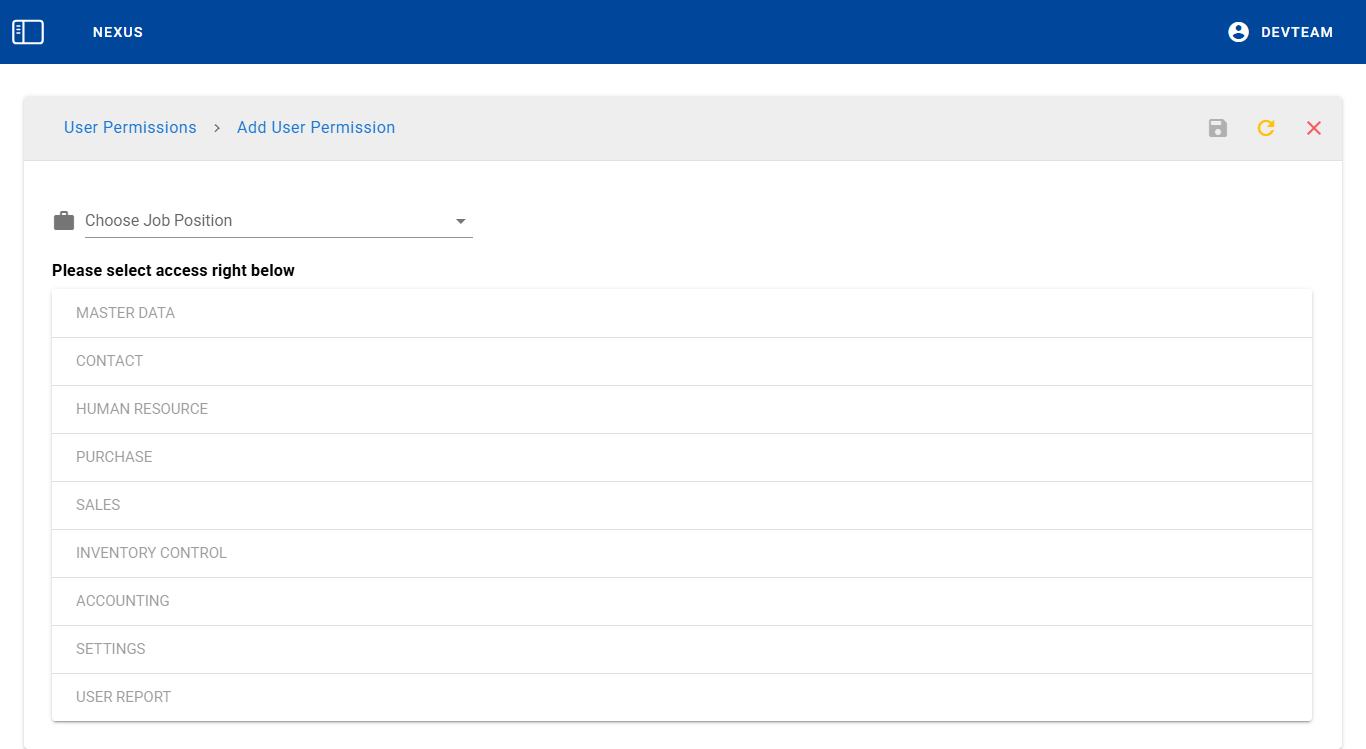This screenshot has width=1366, height=749.
Task: Click the DEVTEAM user account icon
Action: [1238, 32]
